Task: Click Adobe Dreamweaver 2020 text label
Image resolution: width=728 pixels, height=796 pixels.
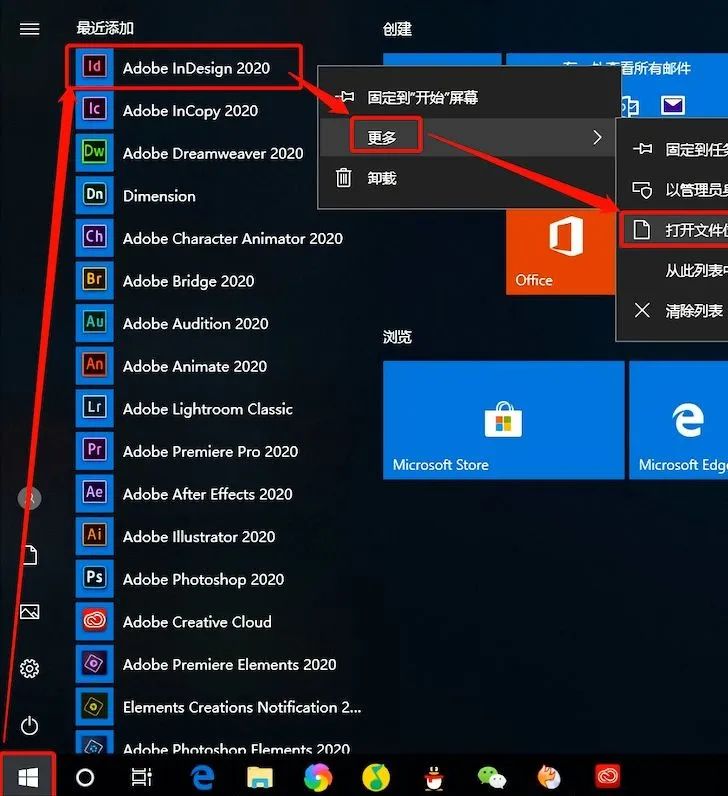Action: tap(213, 153)
